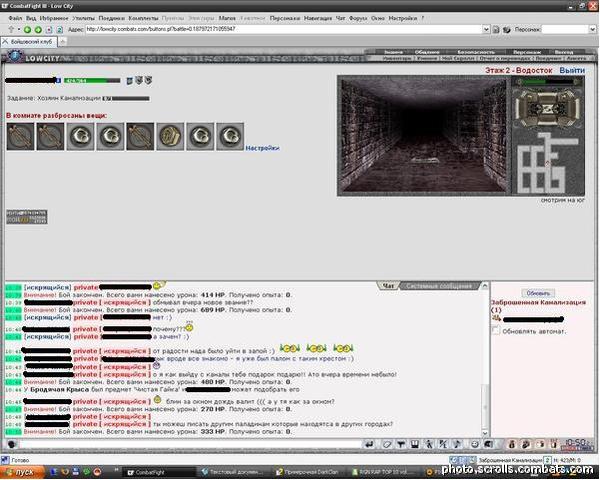Open the back button history dropdown arrow

pos(18,29)
